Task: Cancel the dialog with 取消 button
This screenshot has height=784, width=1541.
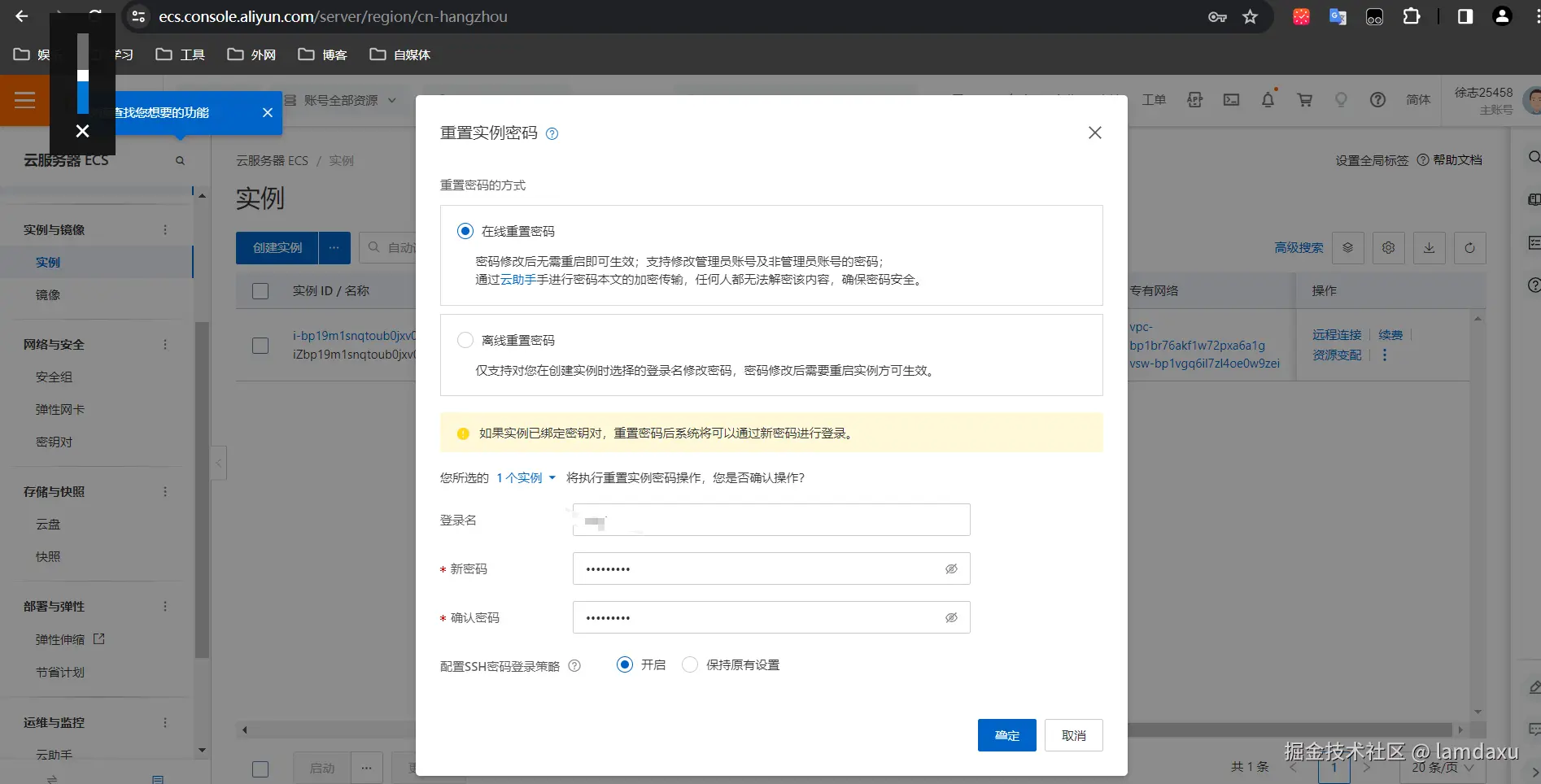Action: point(1074,735)
